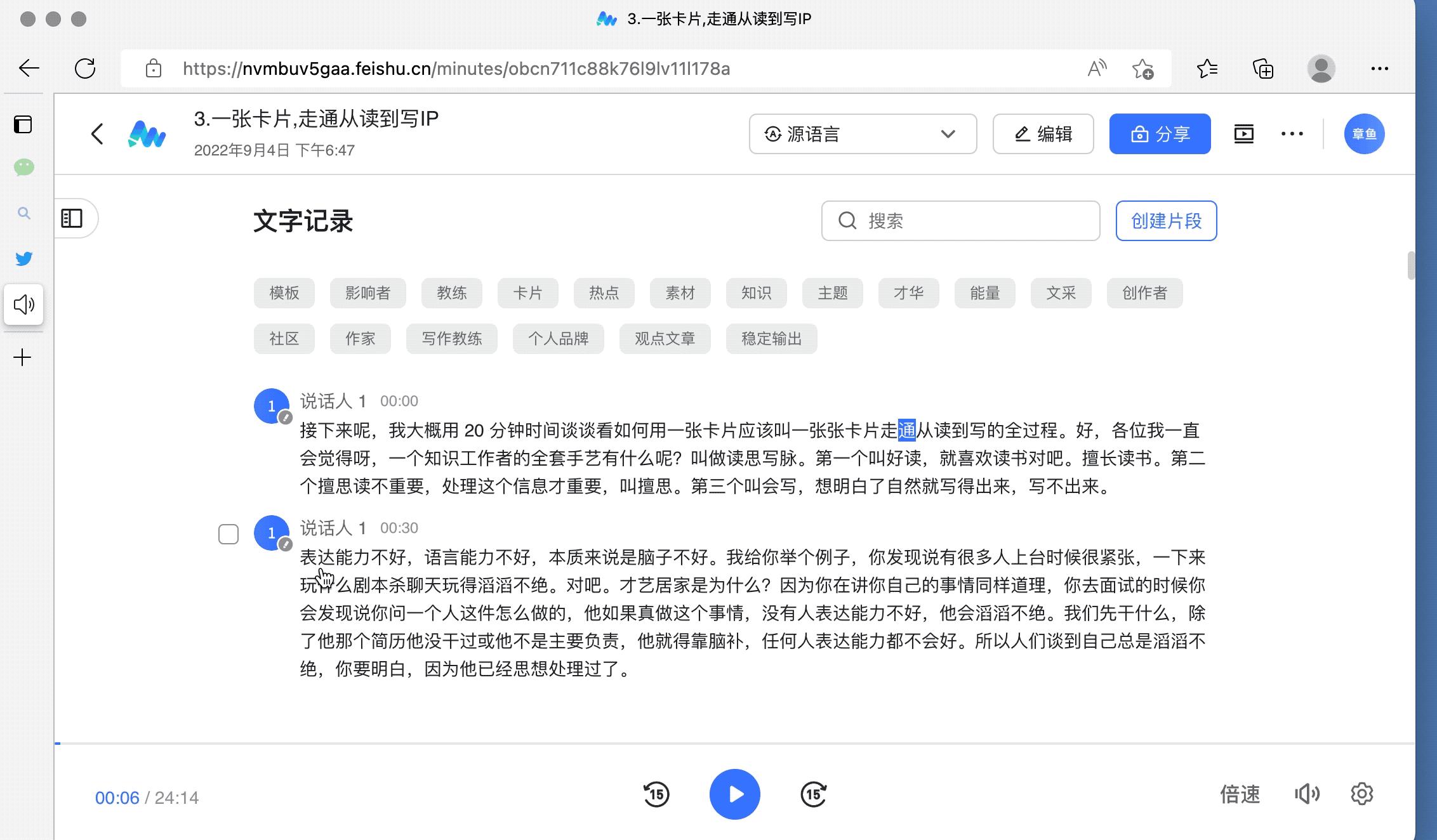Select keyword tag 模板

[x=284, y=293]
